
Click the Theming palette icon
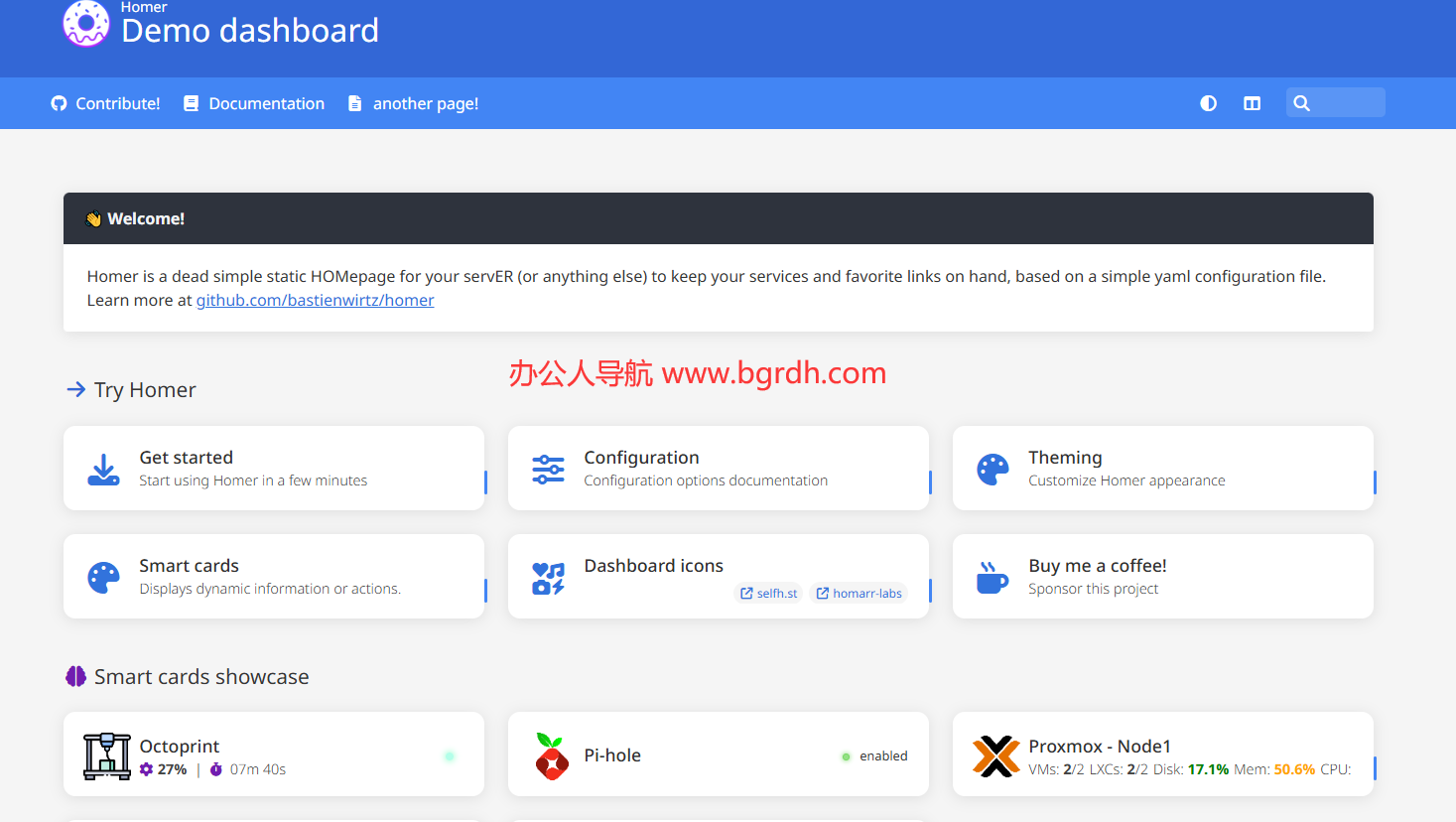coord(993,469)
